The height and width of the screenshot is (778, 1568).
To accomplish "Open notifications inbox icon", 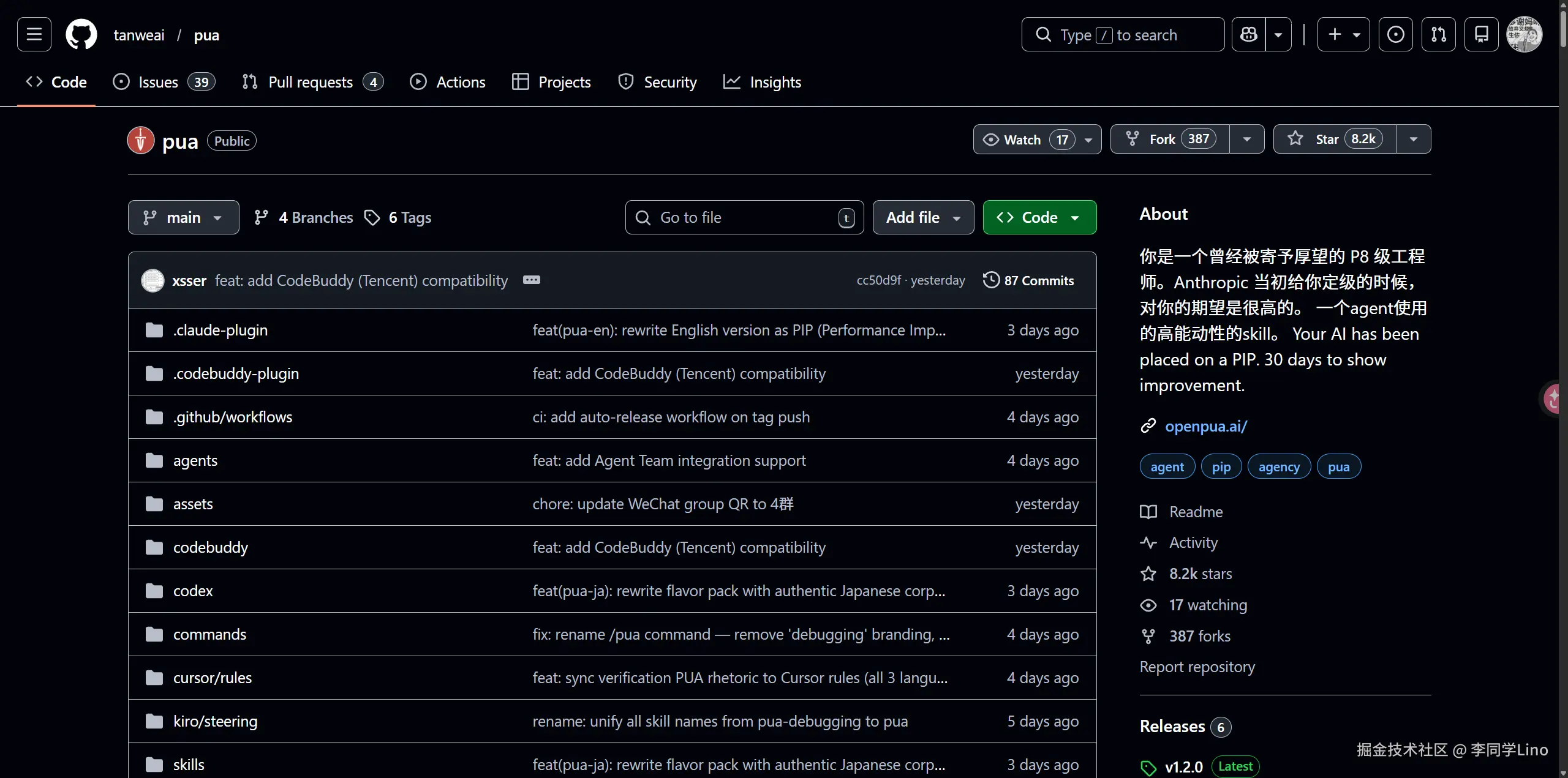I will (1481, 34).
